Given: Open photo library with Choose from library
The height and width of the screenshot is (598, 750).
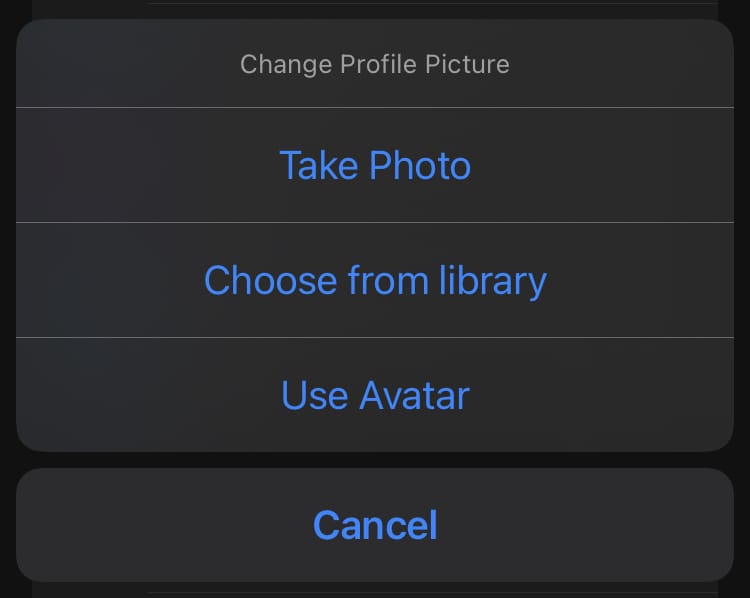Looking at the screenshot, I should coord(375,280).
